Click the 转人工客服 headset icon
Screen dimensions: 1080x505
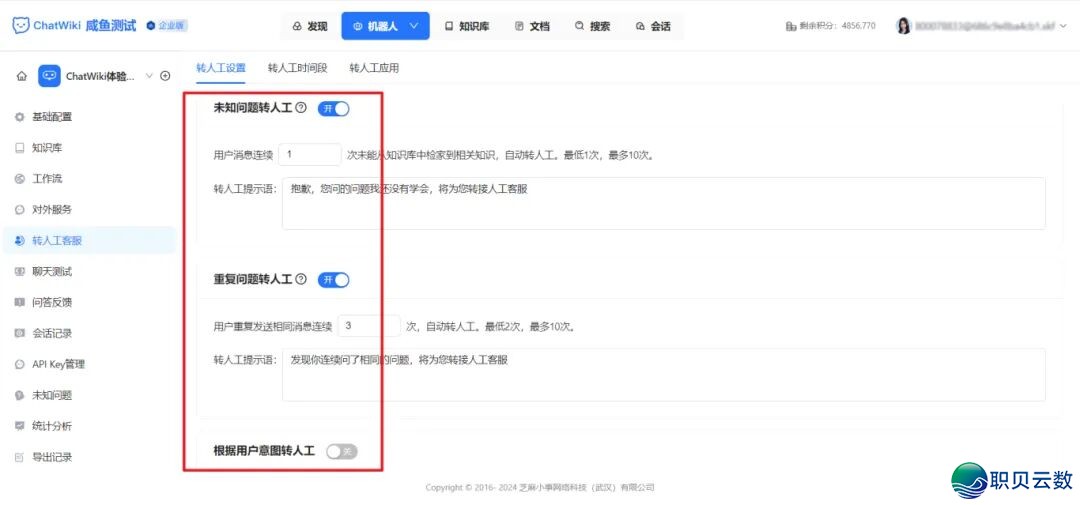click(20, 240)
